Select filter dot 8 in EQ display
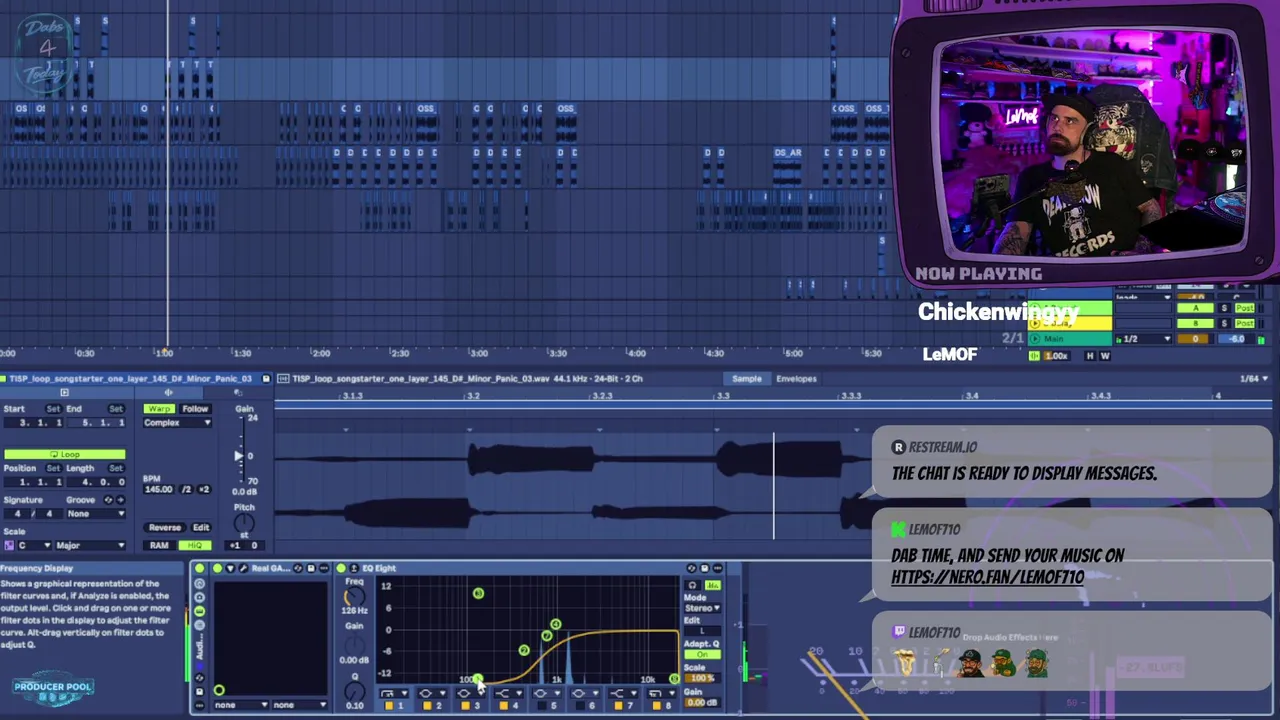Screen dimensions: 1280x720 (674, 678)
